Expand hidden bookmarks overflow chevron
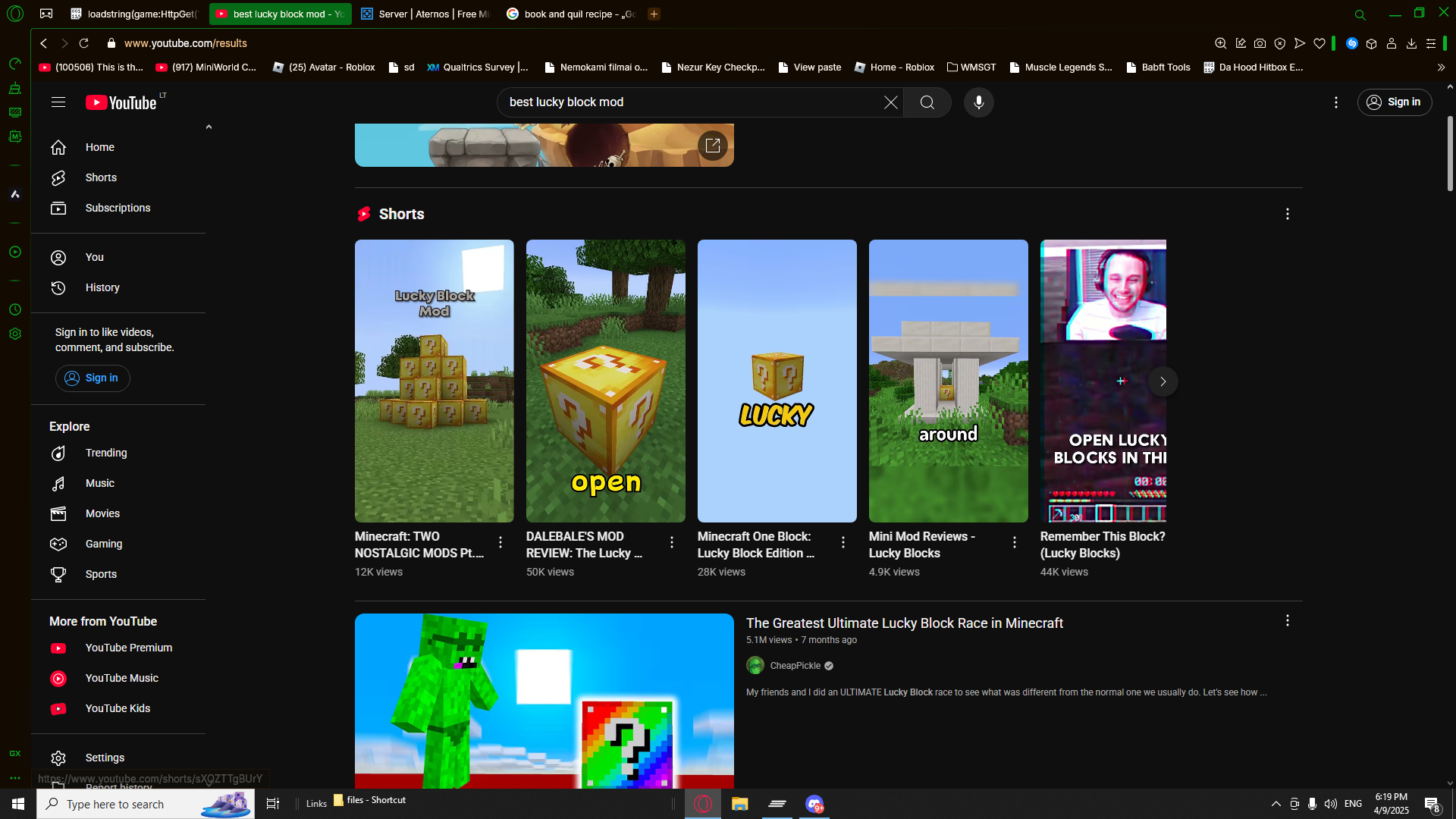This screenshot has height=819, width=1456. tap(1441, 67)
